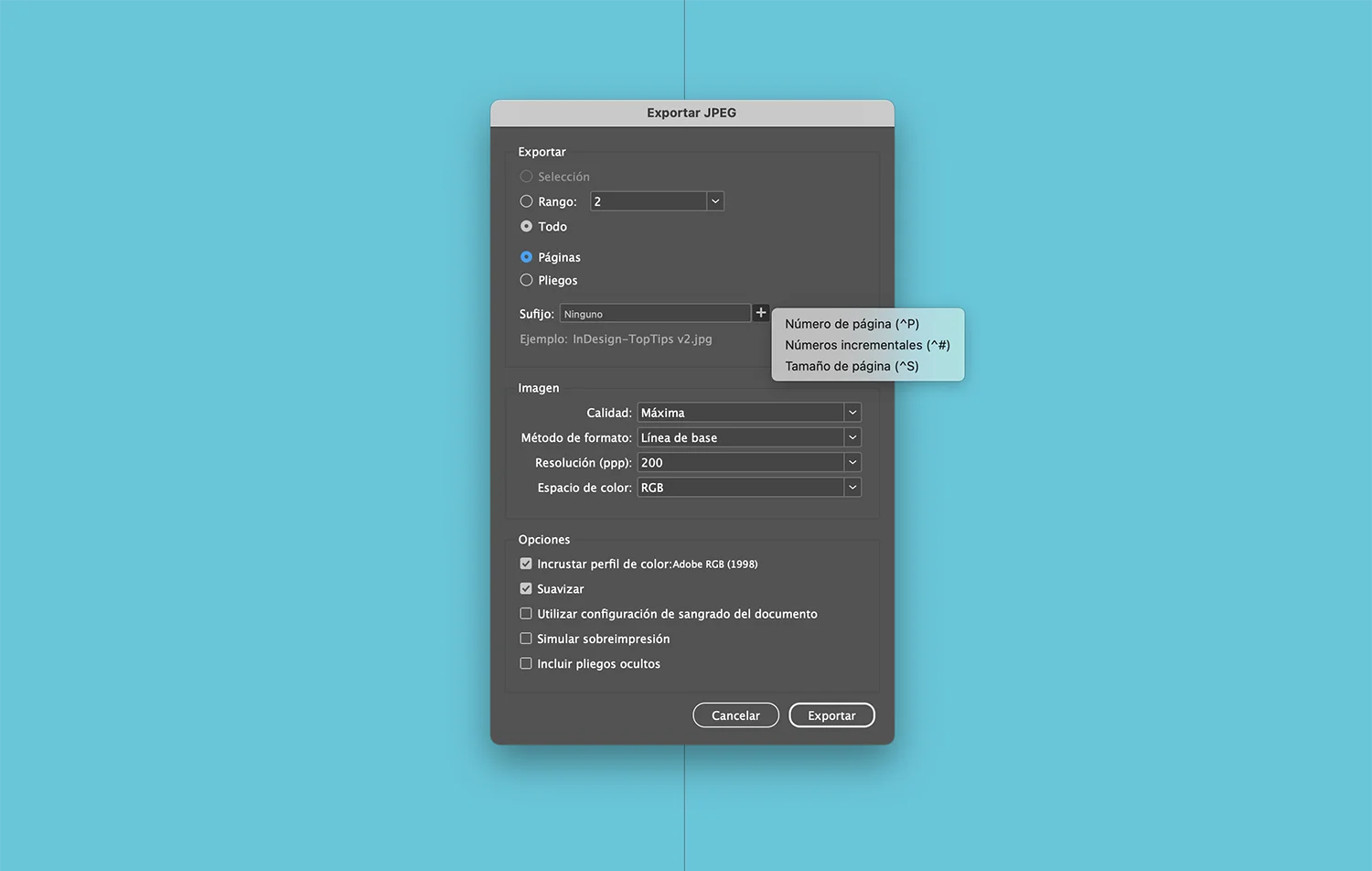Enable "Simular sobreimpresión" option
The width and height of the screenshot is (1372, 871).
tap(526, 638)
